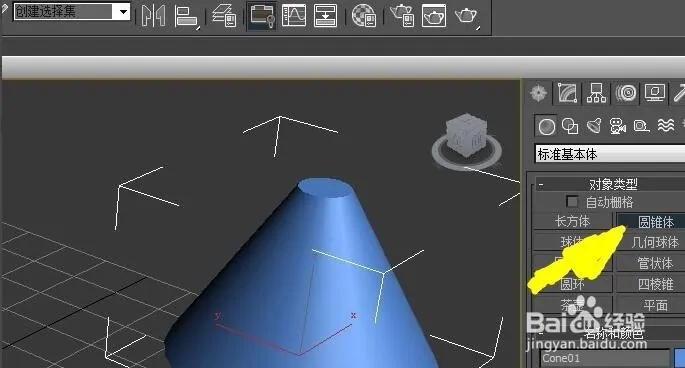Open Render Setup teapot icon
This screenshot has width=685, height=368.
click(402, 15)
